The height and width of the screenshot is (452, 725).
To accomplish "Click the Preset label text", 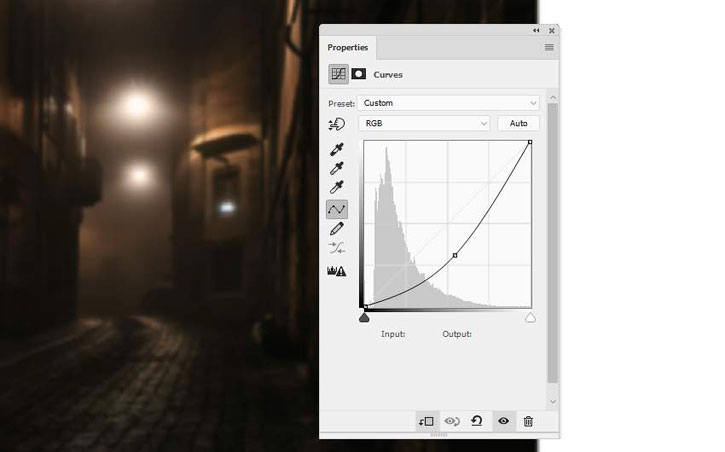I will click(x=341, y=104).
